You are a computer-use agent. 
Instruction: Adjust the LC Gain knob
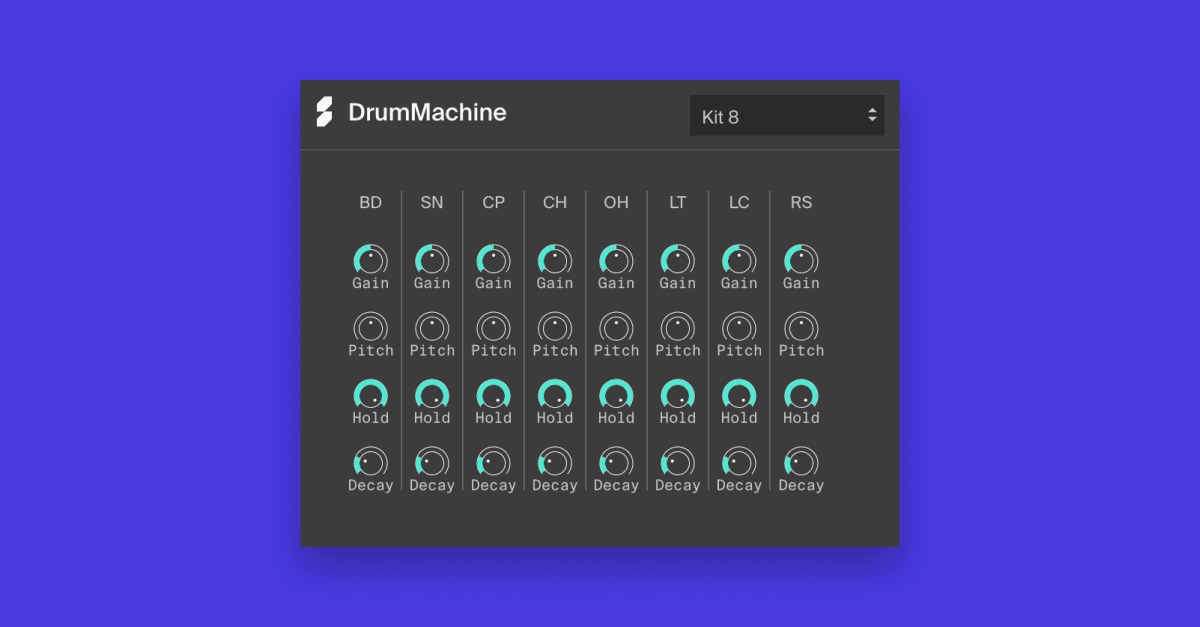coord(739,260)
